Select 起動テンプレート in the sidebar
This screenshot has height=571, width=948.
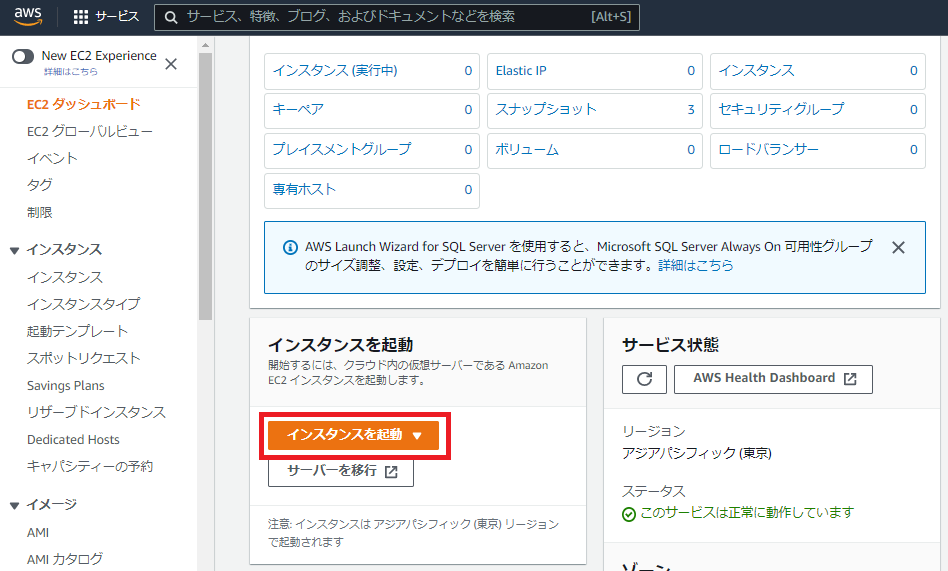tap(77, 331)
